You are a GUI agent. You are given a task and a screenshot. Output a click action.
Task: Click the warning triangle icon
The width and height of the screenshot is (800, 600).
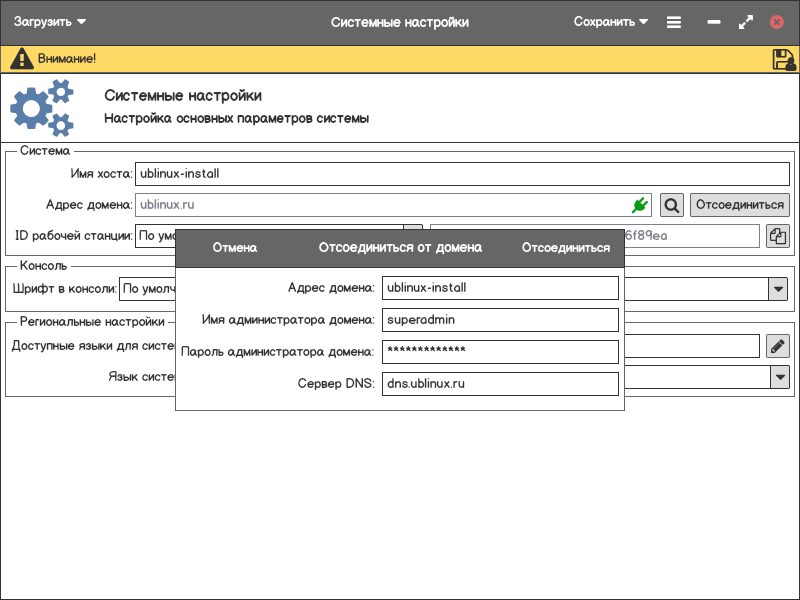point(21,59)
